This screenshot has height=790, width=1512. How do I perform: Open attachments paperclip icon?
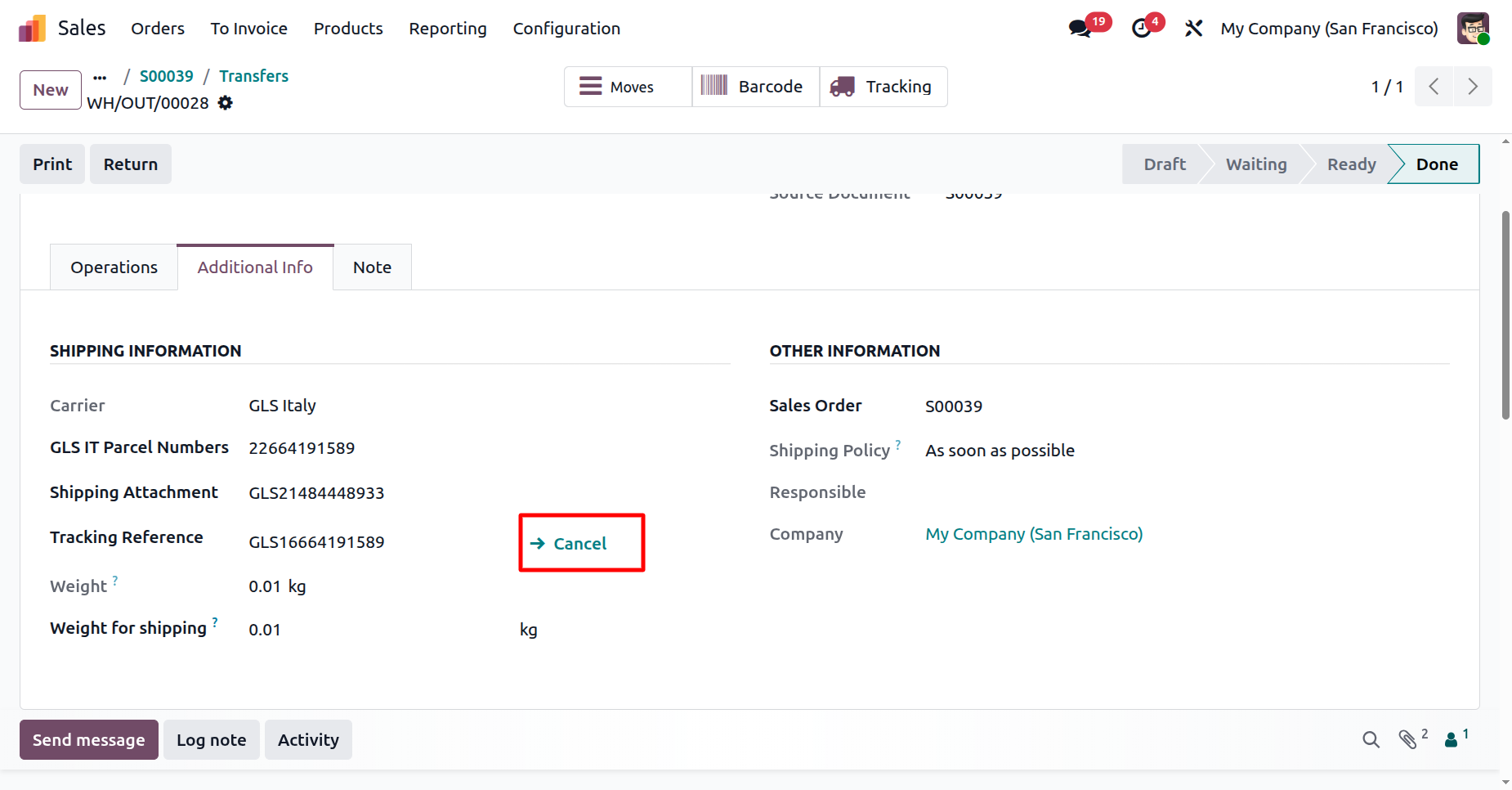click(1407, 740)
